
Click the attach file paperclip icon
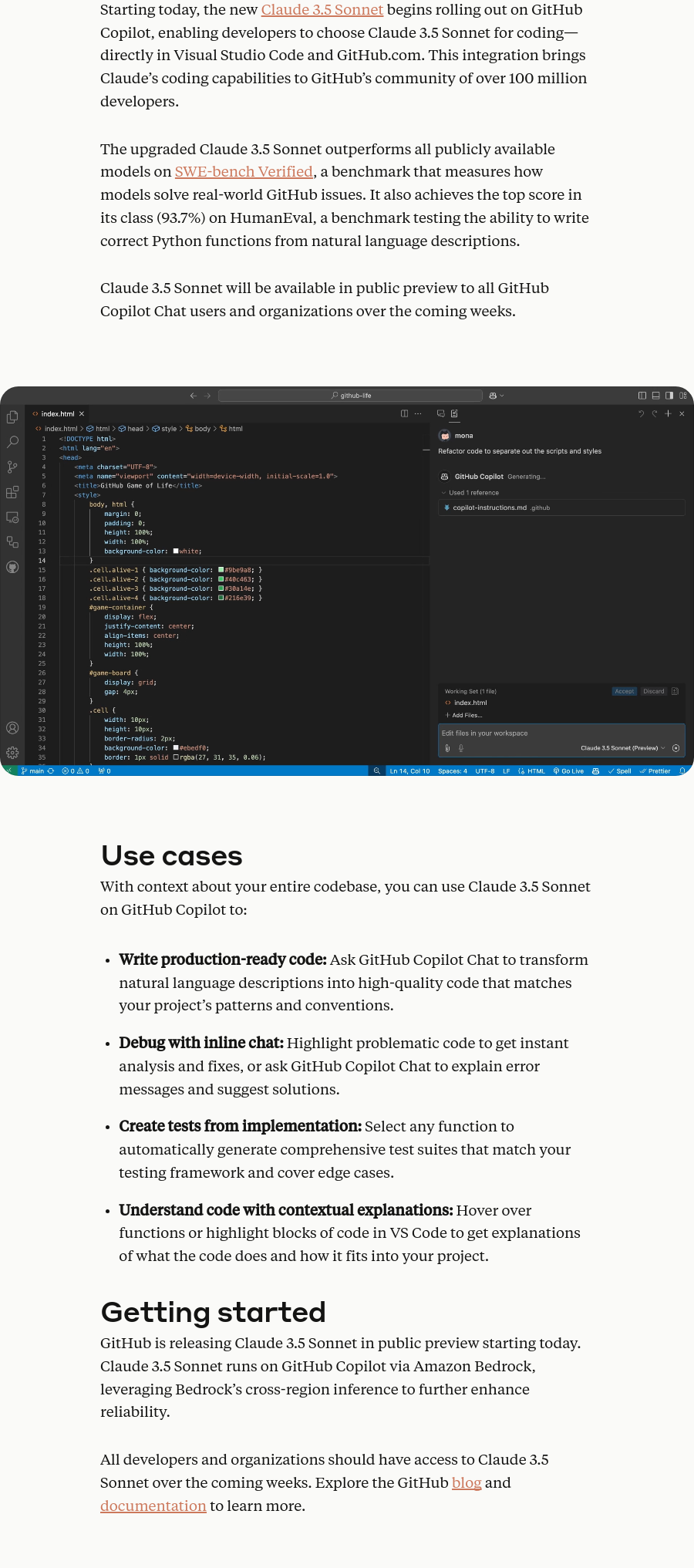tap(447, 748)
